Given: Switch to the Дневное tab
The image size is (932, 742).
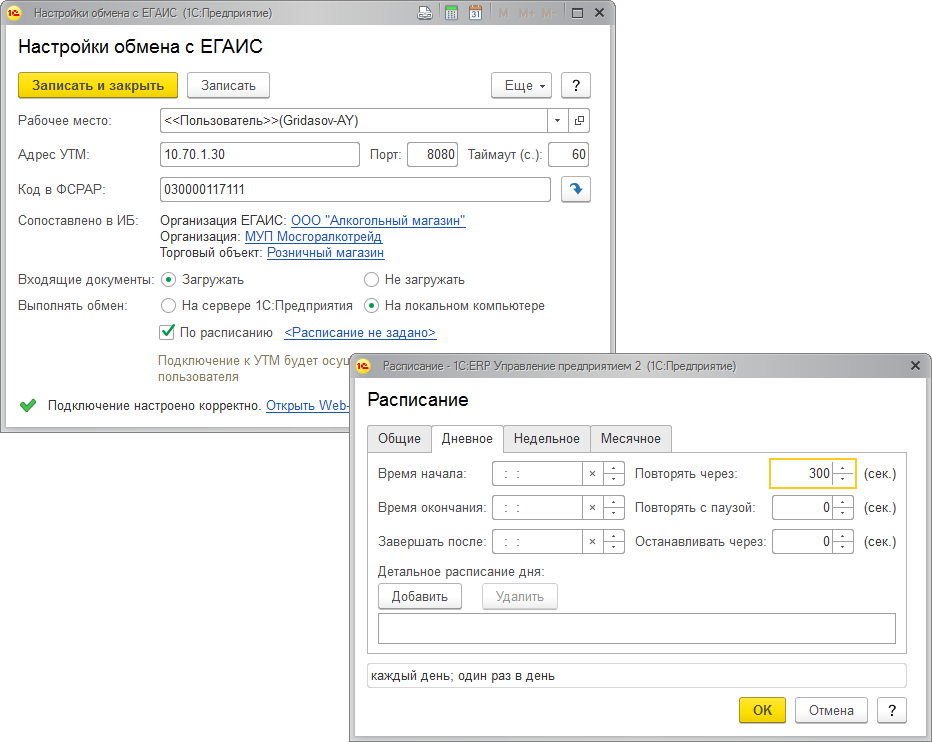Looking at the screenshot, I should click(x=467, y=439).
